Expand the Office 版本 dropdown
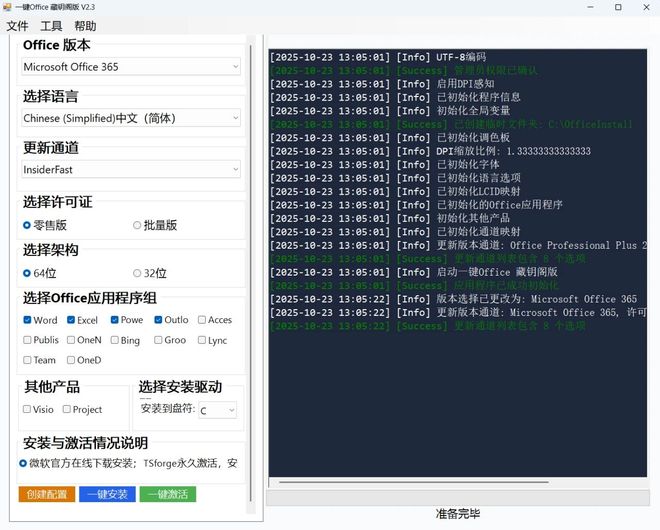Image resolution: width=660 pixels, height=530 pixels. [x=131, y=67]
